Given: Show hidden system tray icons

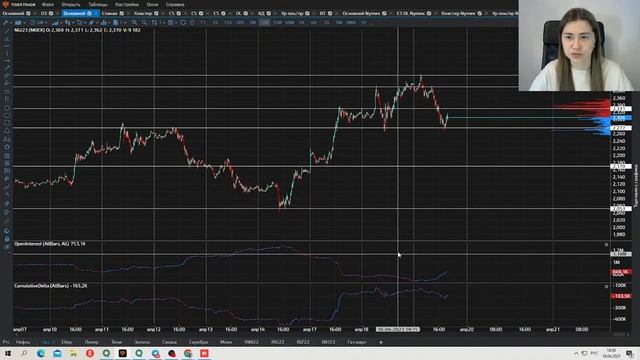Looking at the screenshot, I should [x=576, y=353].
